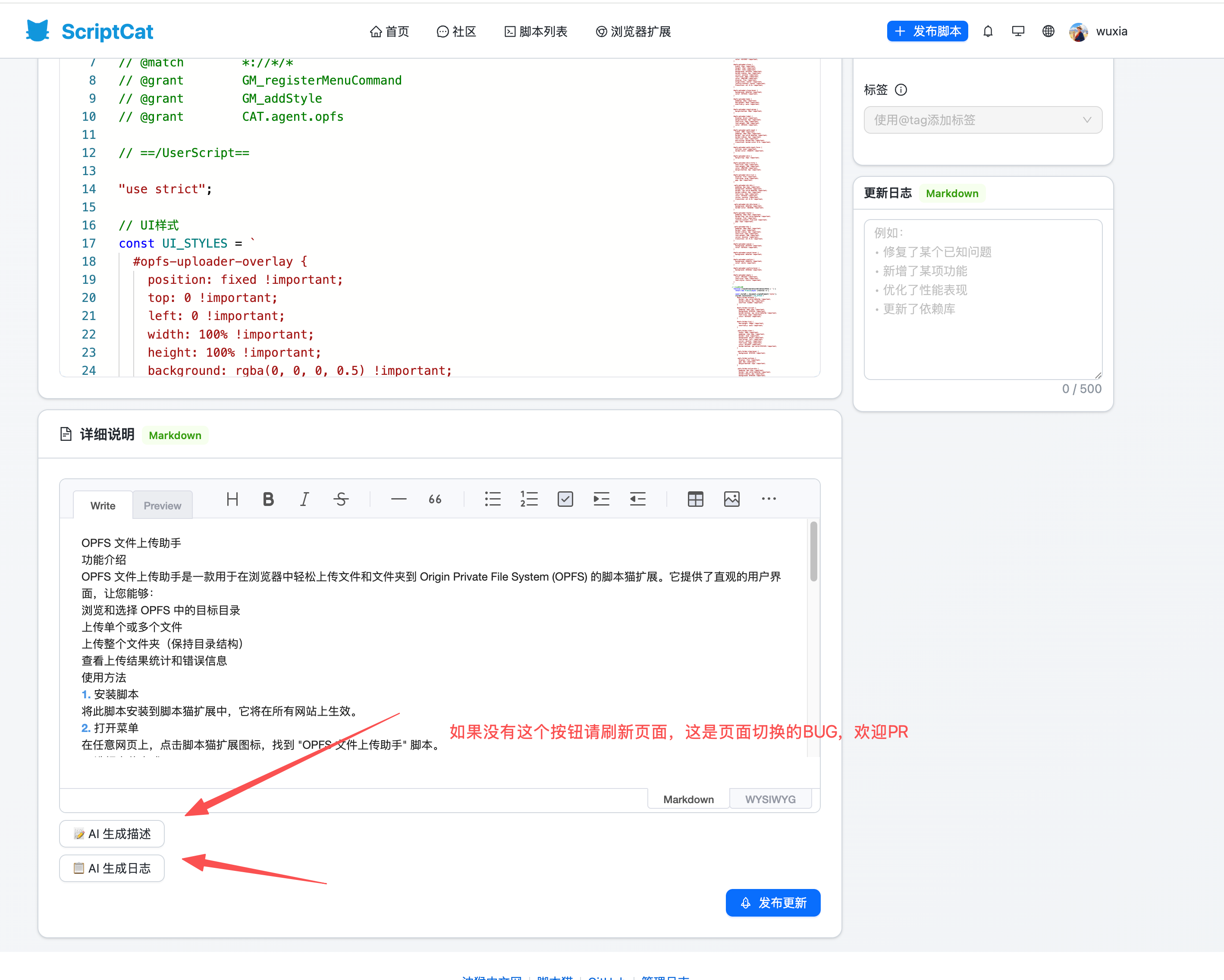Switch to the Preview tab

[x=162, y=506]
